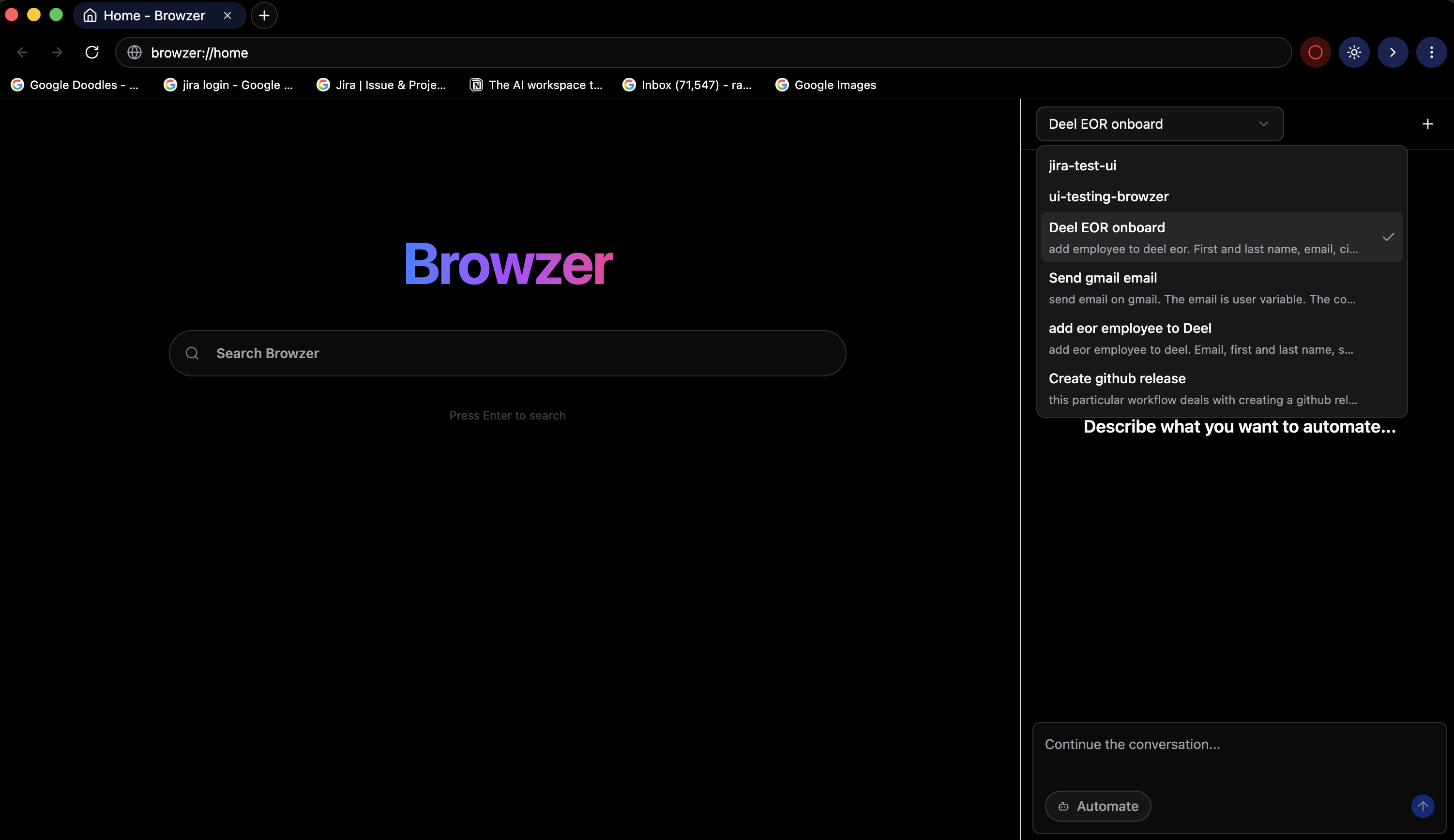The height and width of the screenshot is (840, 1454).
Task: Click the forward navigation arrow
Action: click(57, 52)
